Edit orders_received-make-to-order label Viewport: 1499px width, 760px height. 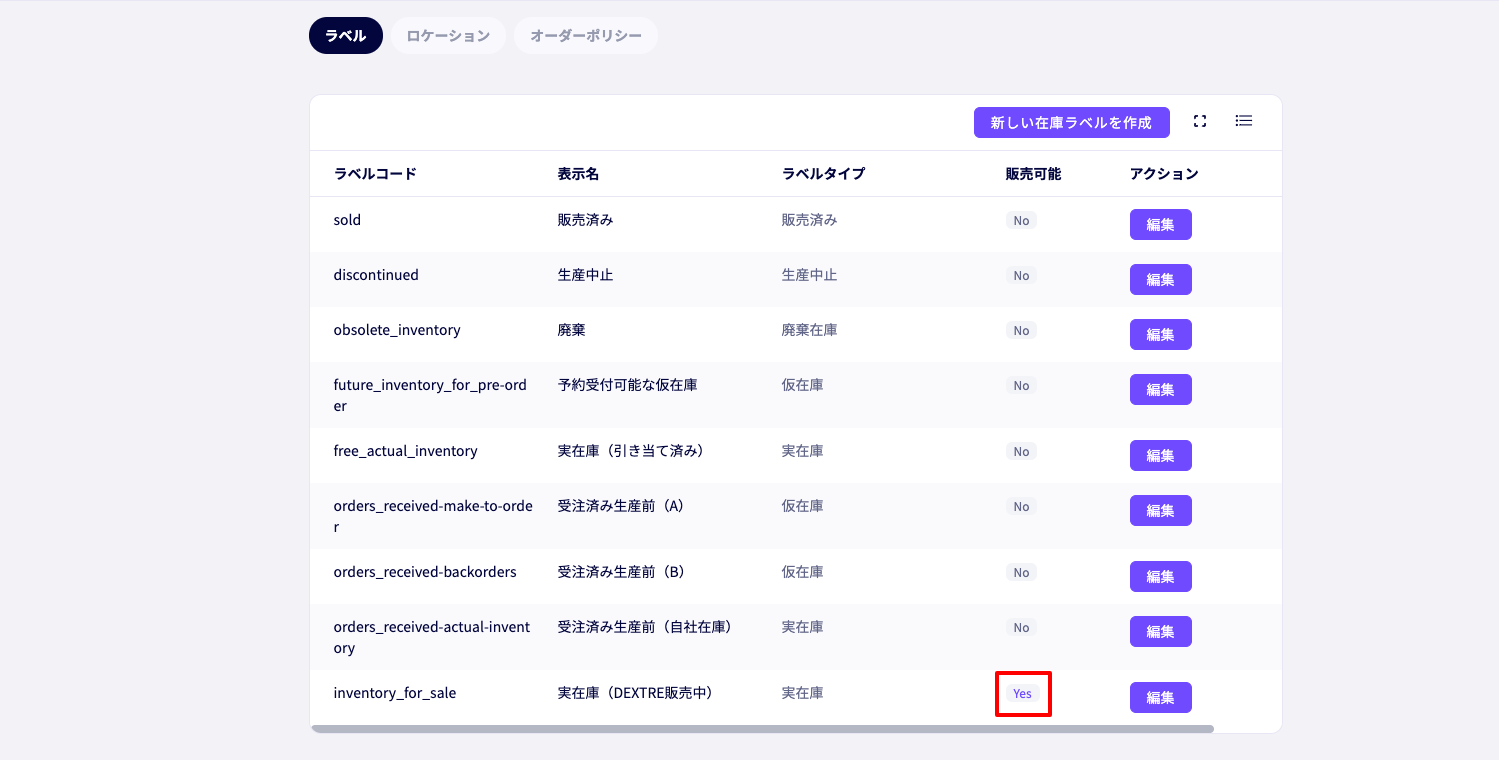1161,510
